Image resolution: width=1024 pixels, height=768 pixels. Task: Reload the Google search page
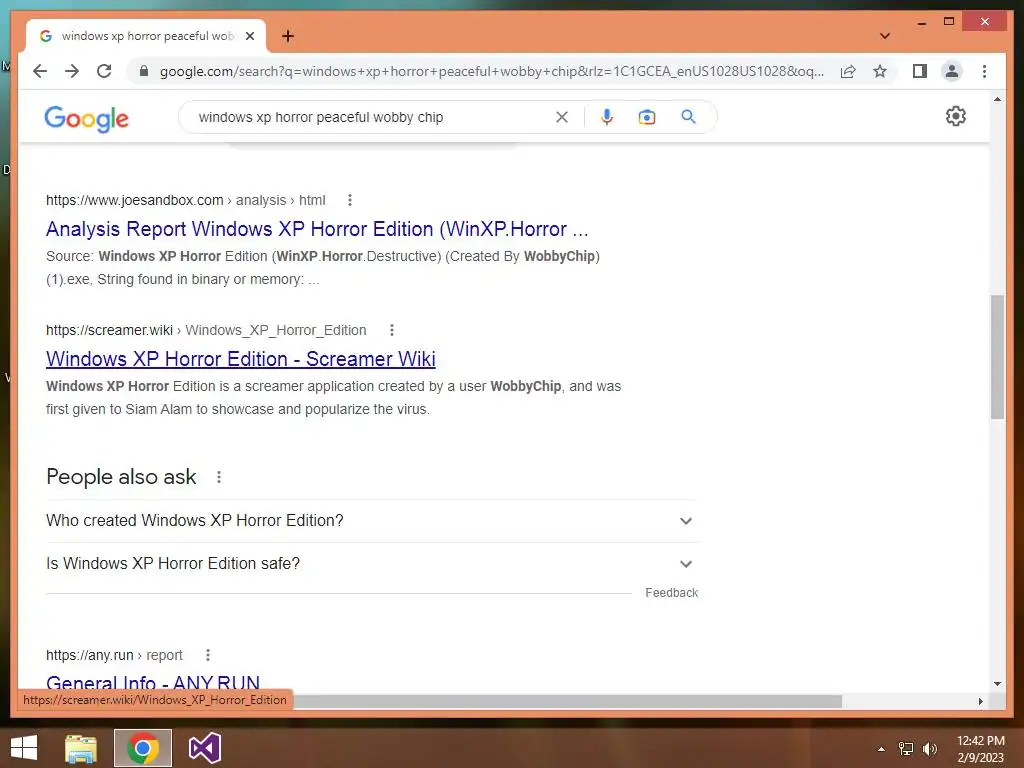click(104, 71)
